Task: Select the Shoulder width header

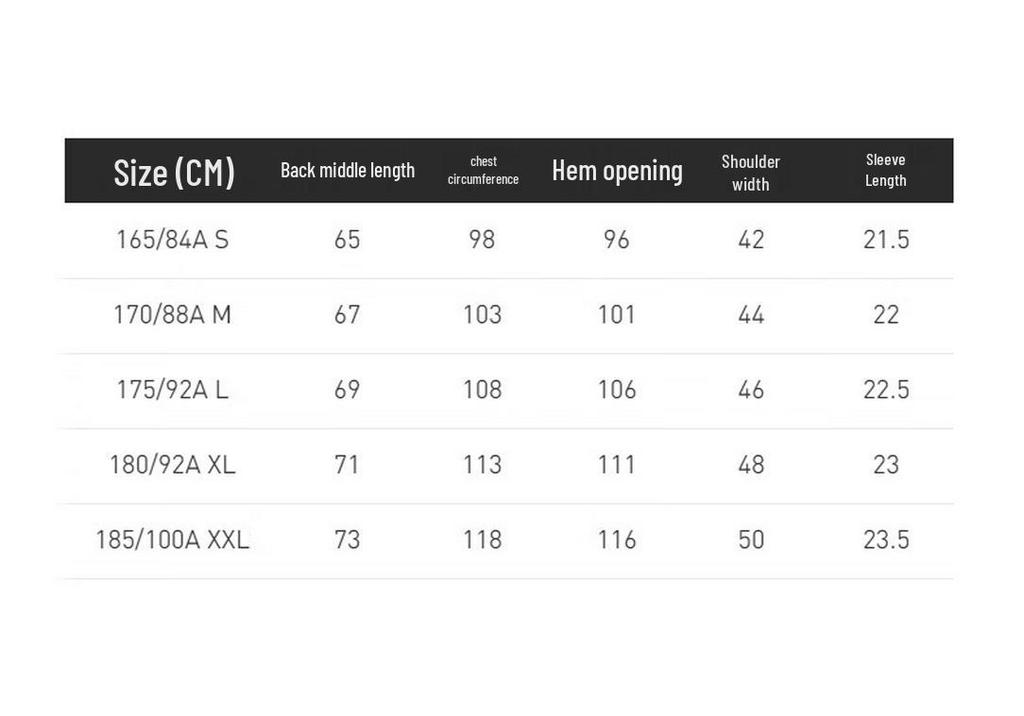Action: 750,173
